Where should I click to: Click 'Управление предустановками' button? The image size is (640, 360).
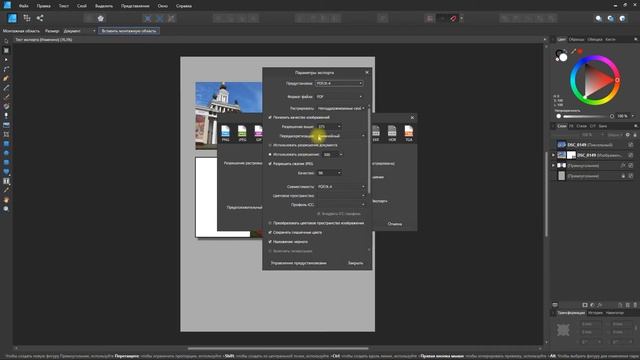tap(299, 263)
